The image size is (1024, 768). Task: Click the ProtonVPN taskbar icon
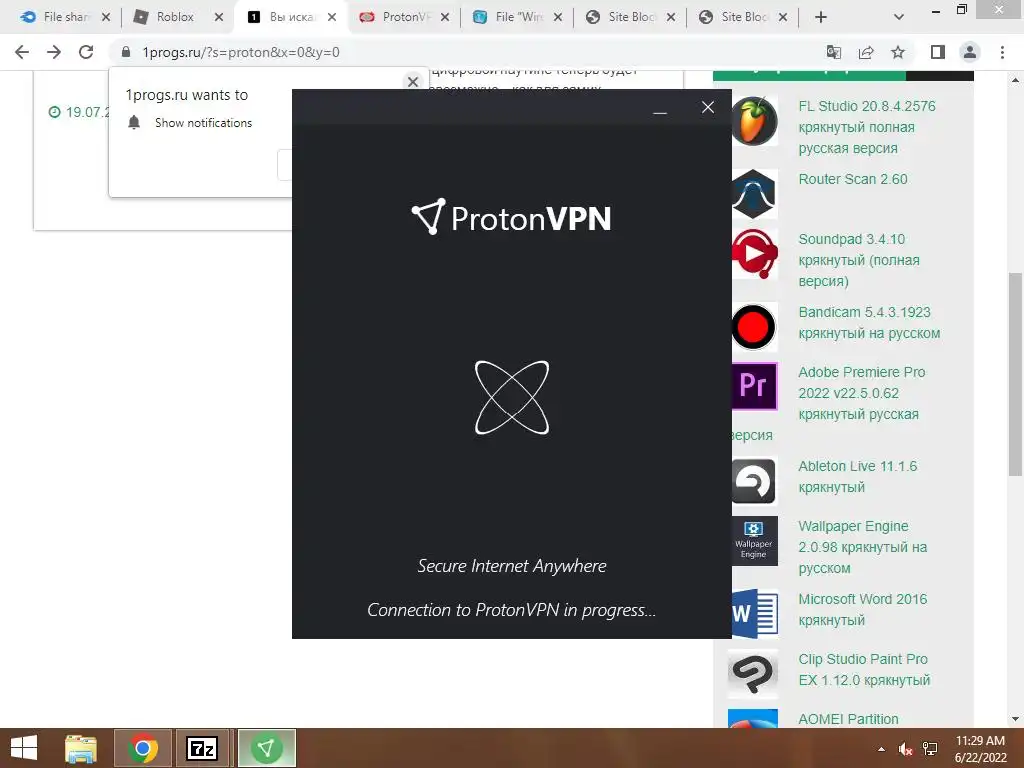tap(267, 748)
